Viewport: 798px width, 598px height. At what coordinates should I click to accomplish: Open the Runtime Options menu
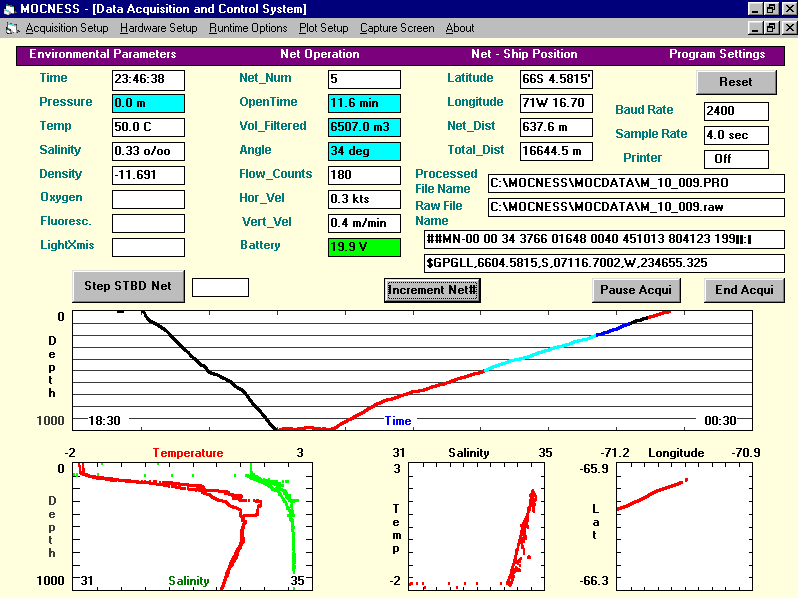click(x=248, y=28)
